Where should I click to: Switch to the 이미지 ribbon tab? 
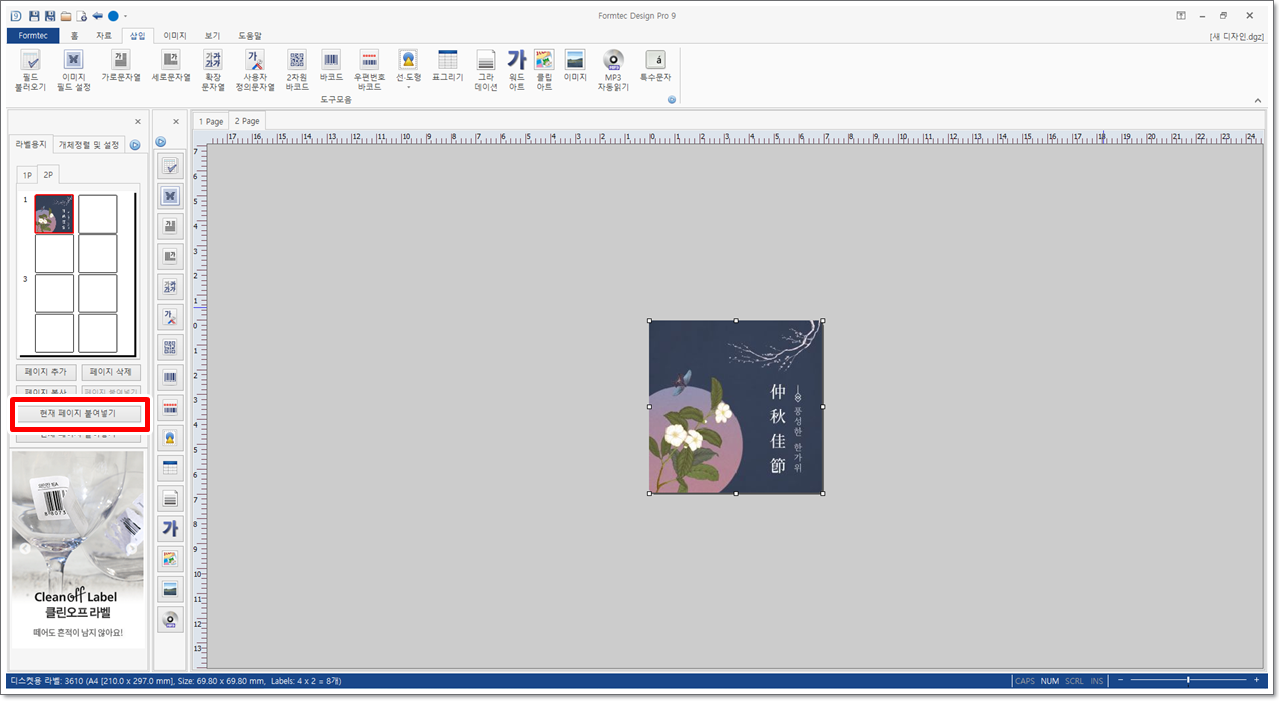click(175, 35)
